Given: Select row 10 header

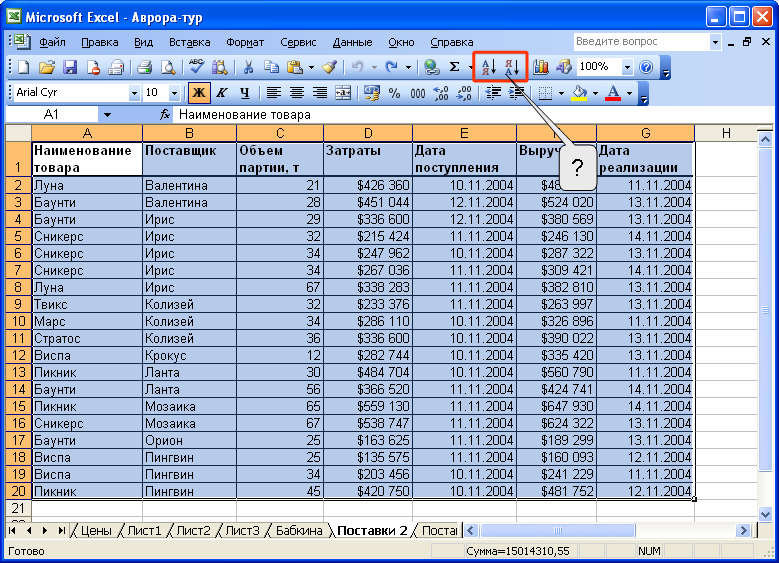Looking at the screenshot, I should (x=18, y=322).
